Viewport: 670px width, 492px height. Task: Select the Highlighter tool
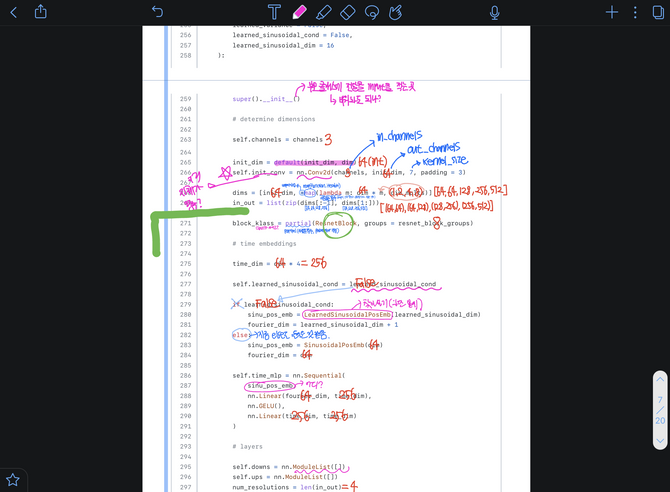coord(323,12)
